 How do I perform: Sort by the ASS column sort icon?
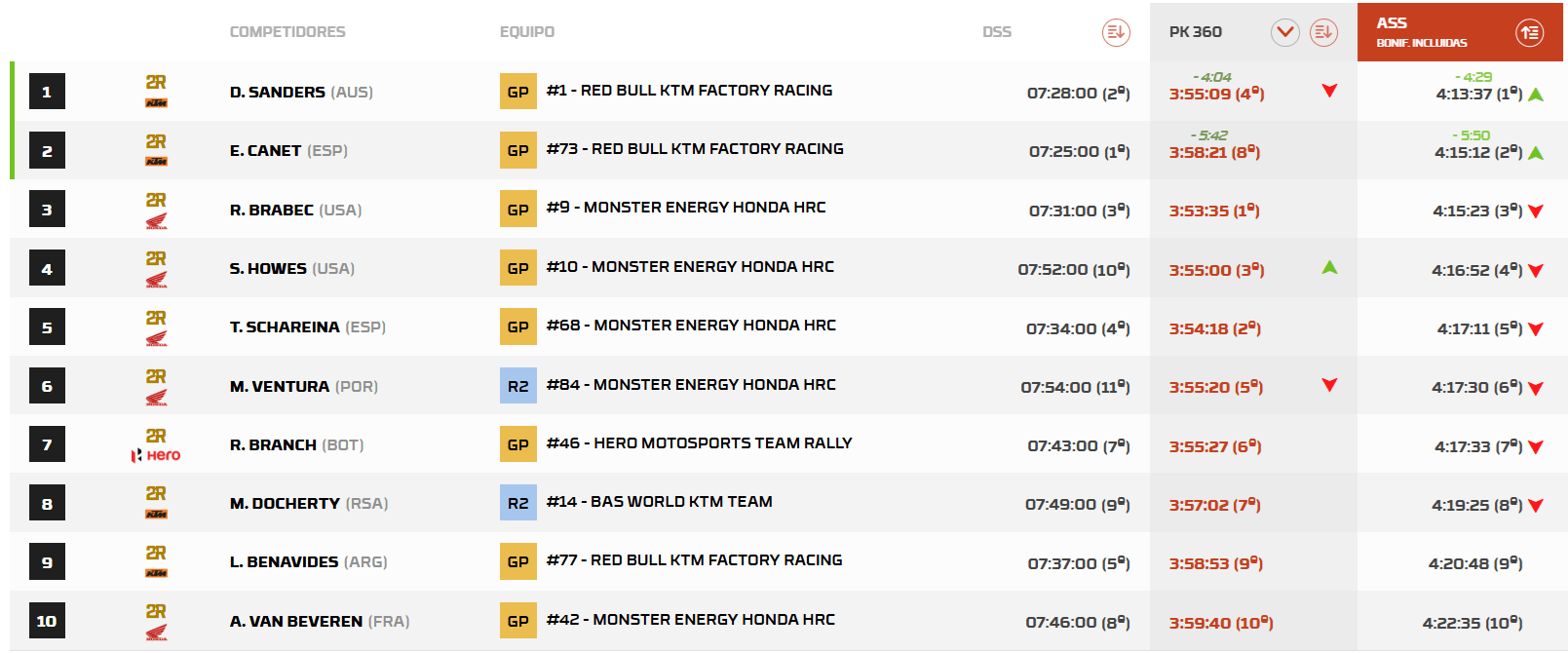coord(1530,32)
